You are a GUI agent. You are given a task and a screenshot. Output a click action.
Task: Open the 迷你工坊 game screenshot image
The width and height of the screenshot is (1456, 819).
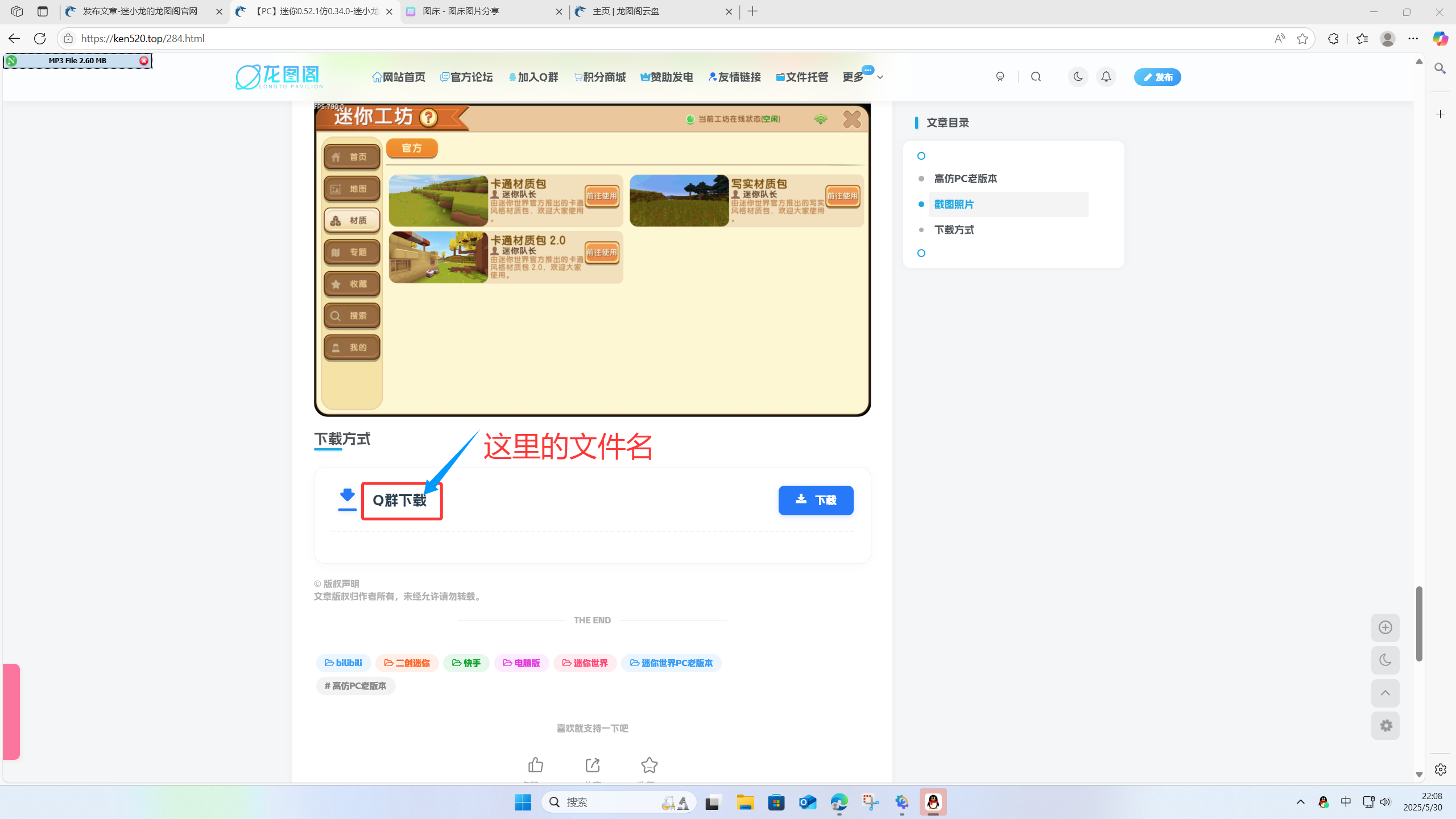592,259
